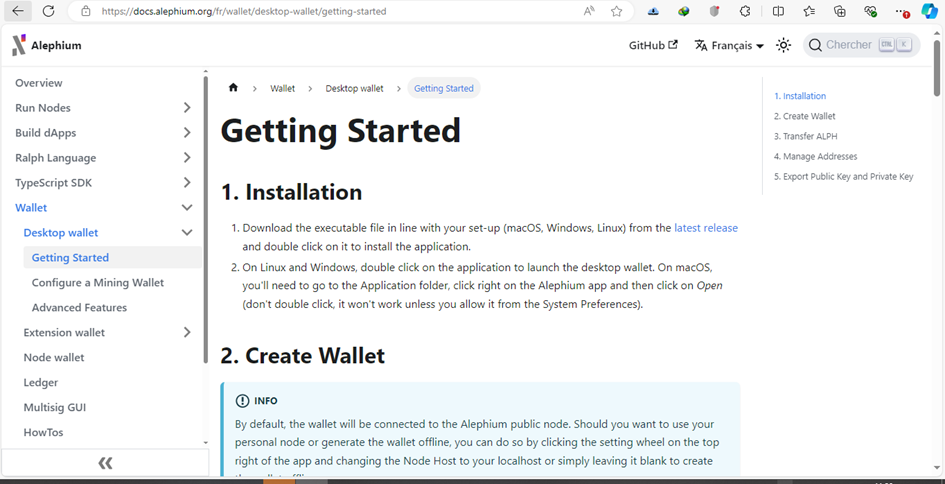This screenshot has height=484, width=945.
Task: Open the Copilot sidebar icon
Action: [x=929, y=11]
